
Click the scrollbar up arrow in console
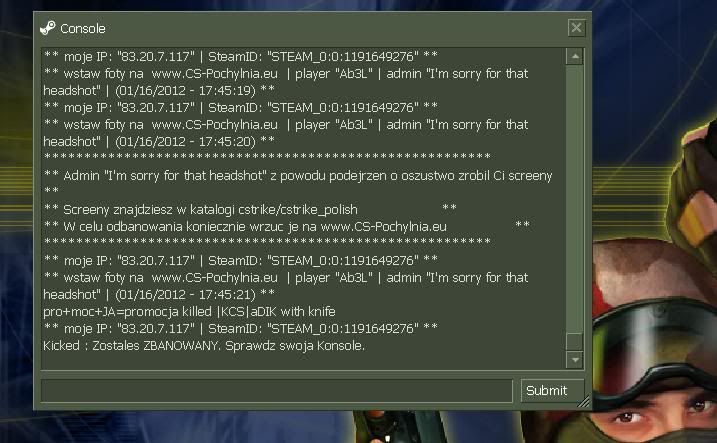[574, 57]
